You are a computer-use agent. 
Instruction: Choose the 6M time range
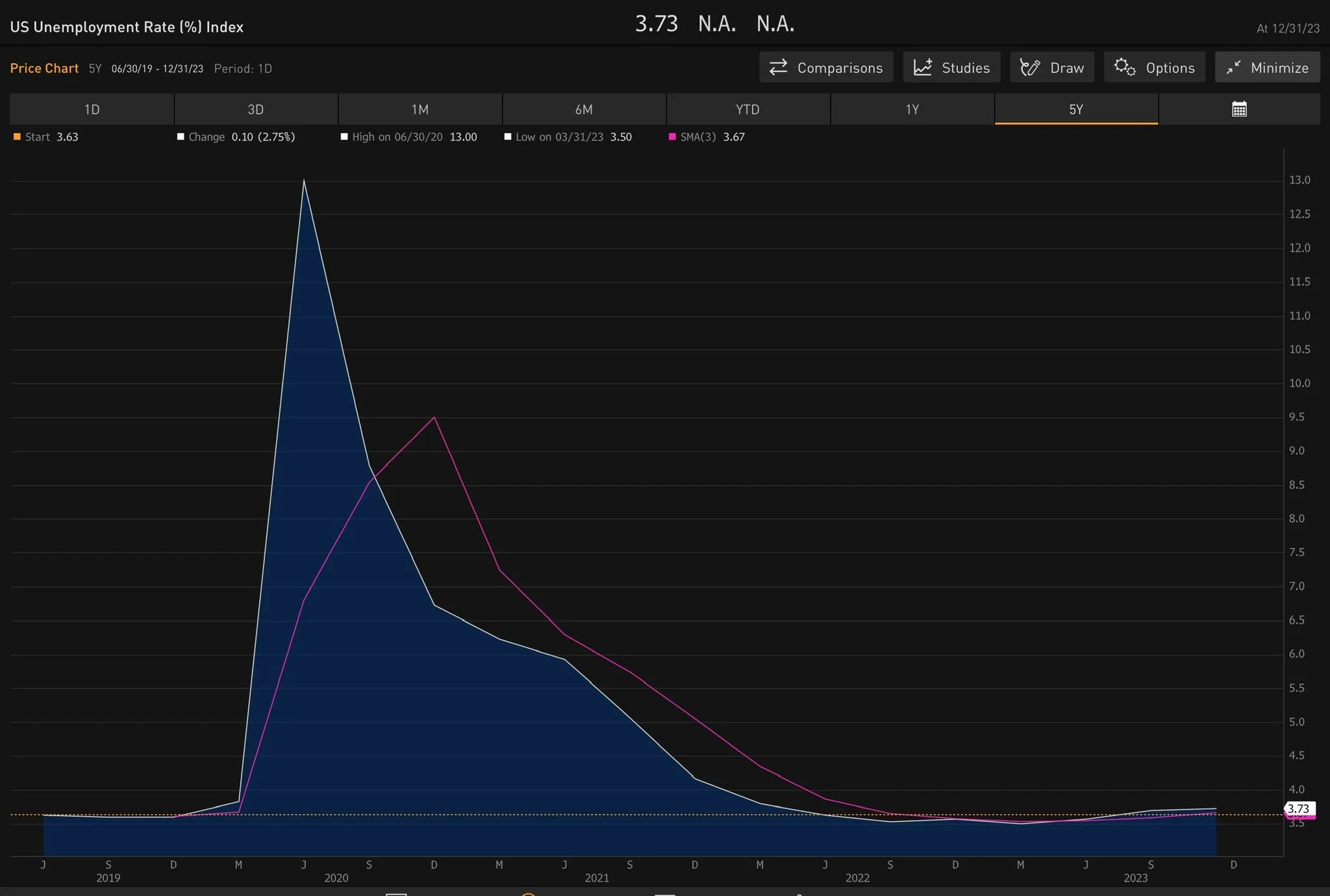coord(584,109)
